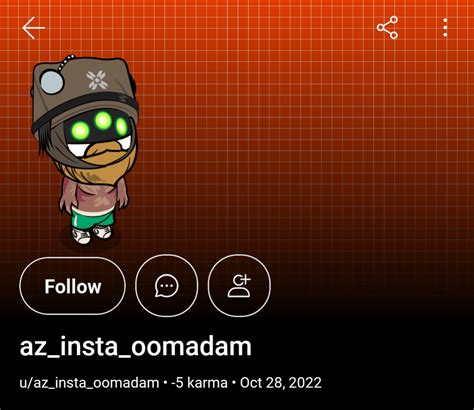Open the three-dot more options menu
This screenshot has height=410, width=474.
tap(445, 28)
